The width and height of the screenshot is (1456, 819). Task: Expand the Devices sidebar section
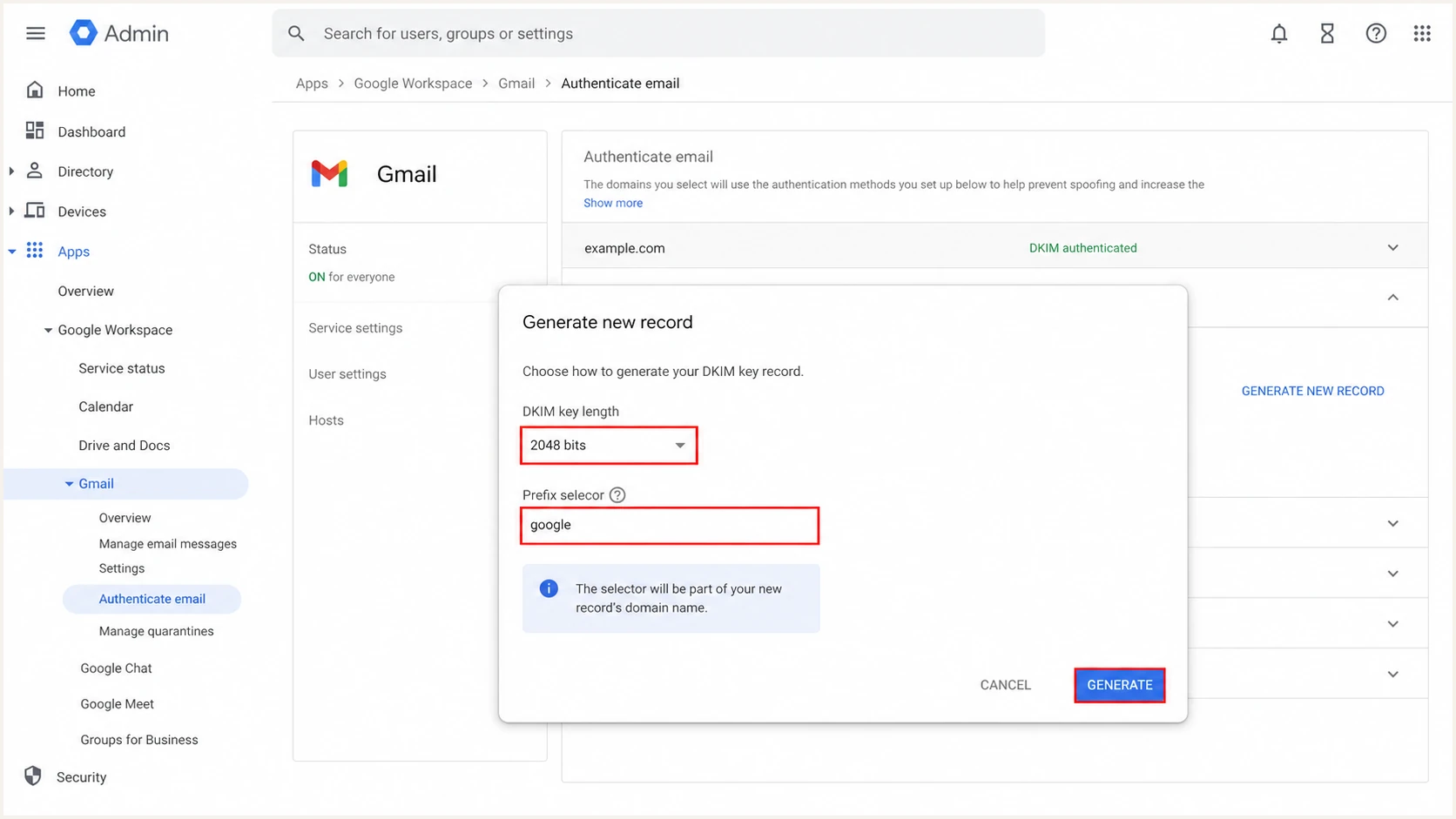[x=11, y=211]
